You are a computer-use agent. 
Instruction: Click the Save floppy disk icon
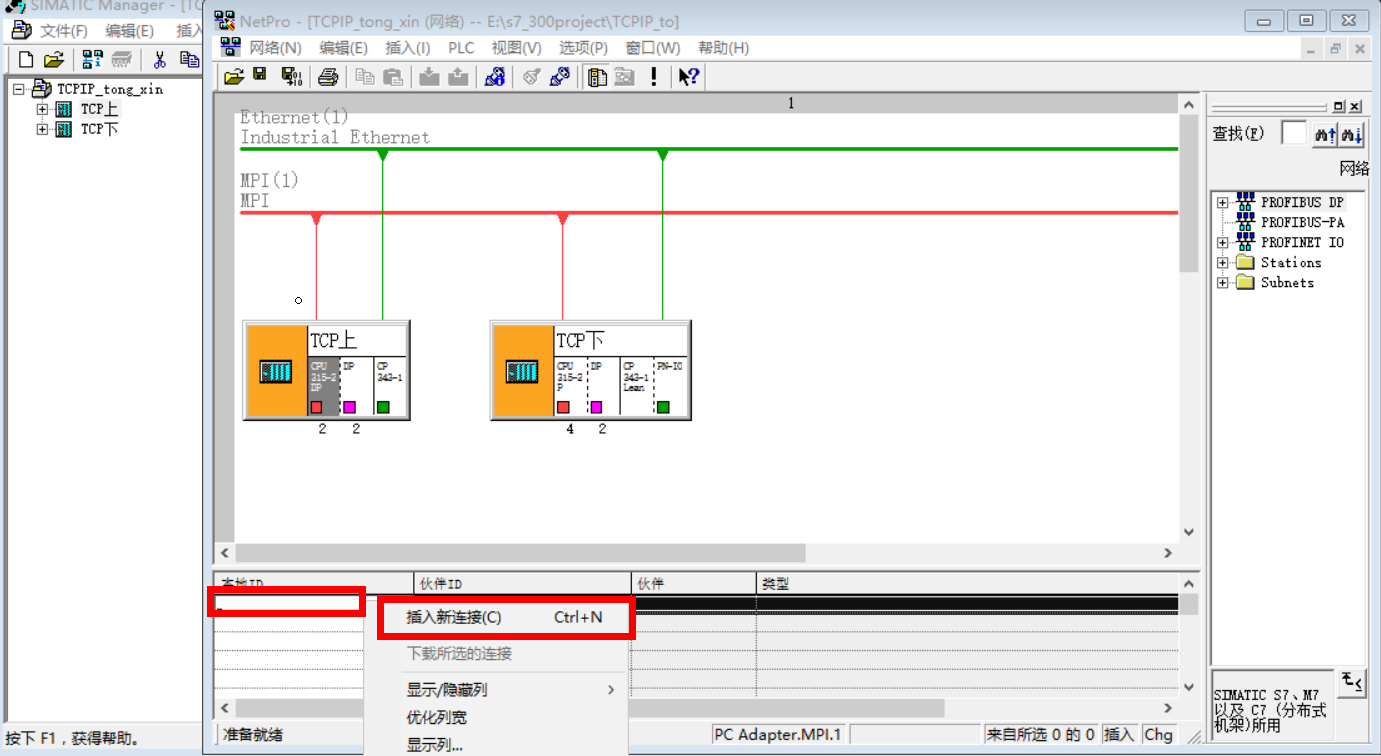(x=260, y=76)
